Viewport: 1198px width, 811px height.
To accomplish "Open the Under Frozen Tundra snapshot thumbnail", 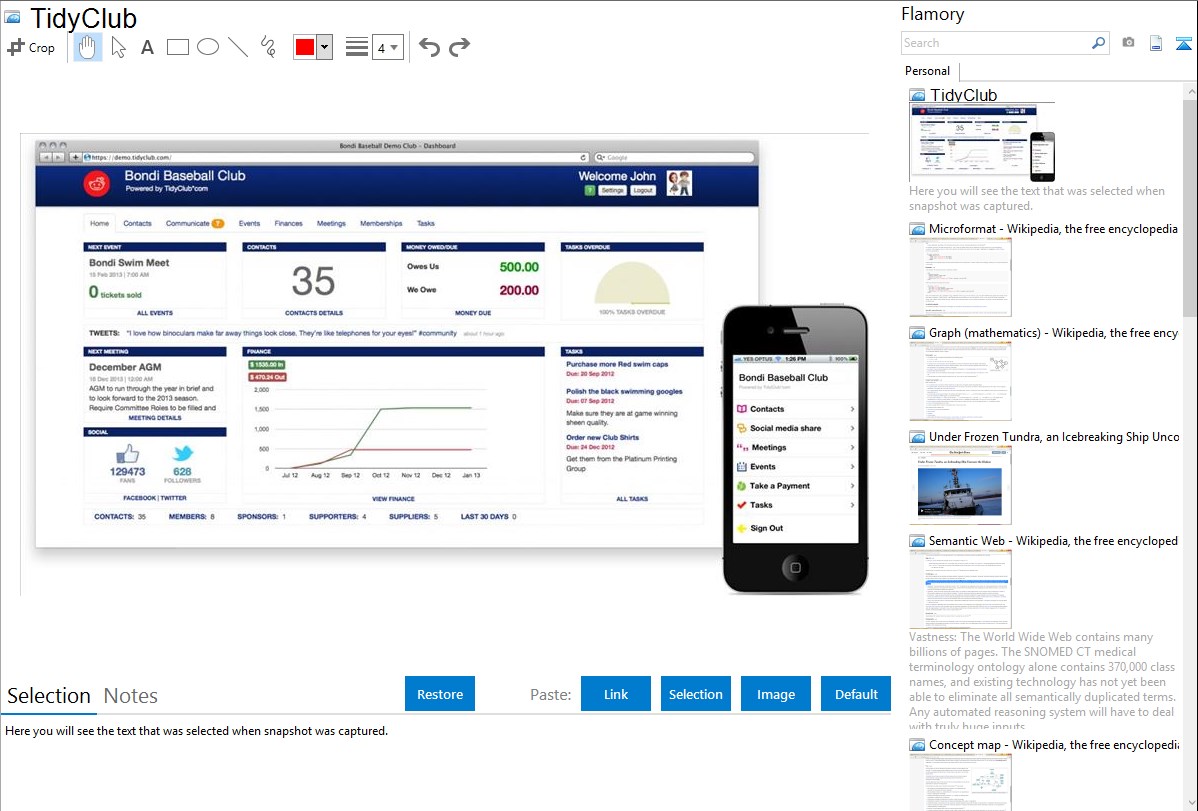I will coord(960,485).
